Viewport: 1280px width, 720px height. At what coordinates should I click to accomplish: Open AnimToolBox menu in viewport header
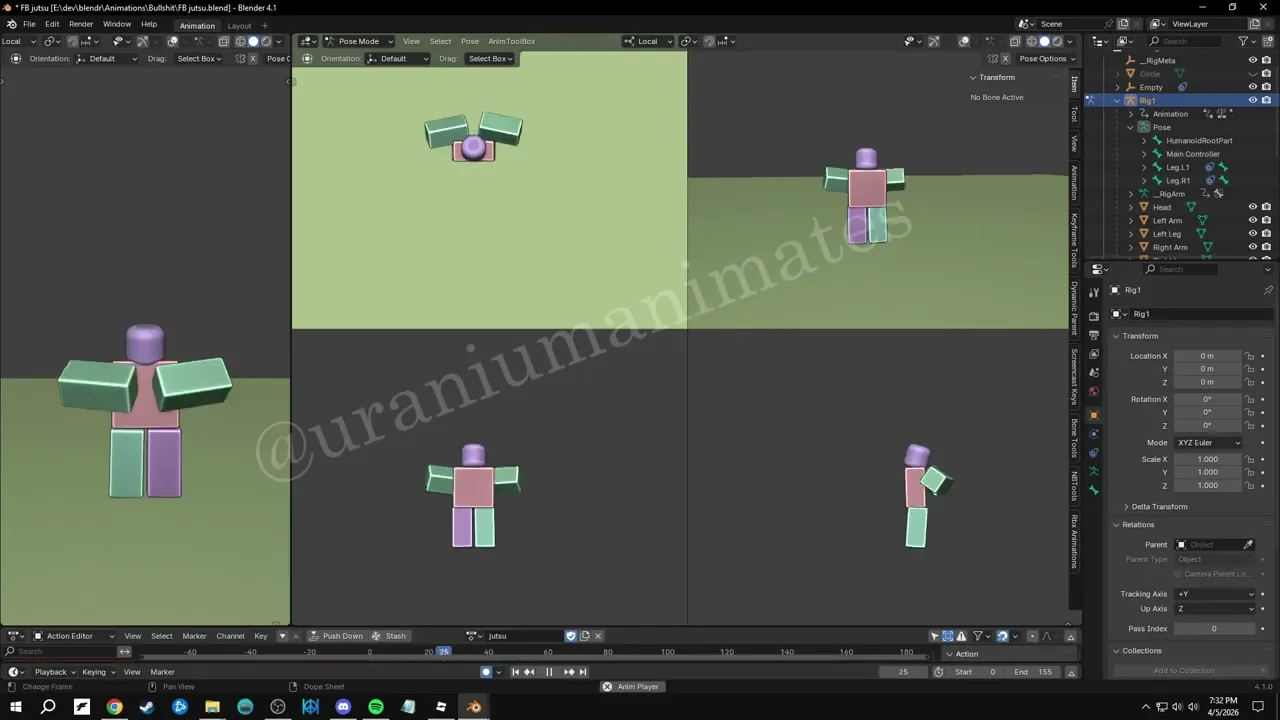512,41
